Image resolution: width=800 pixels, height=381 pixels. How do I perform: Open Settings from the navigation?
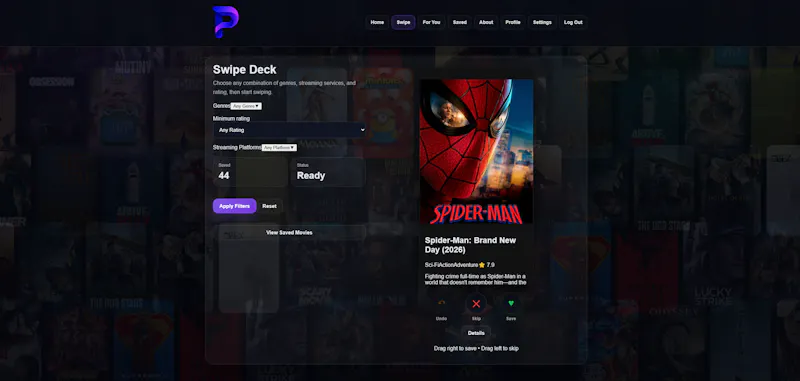coord(542,22)
